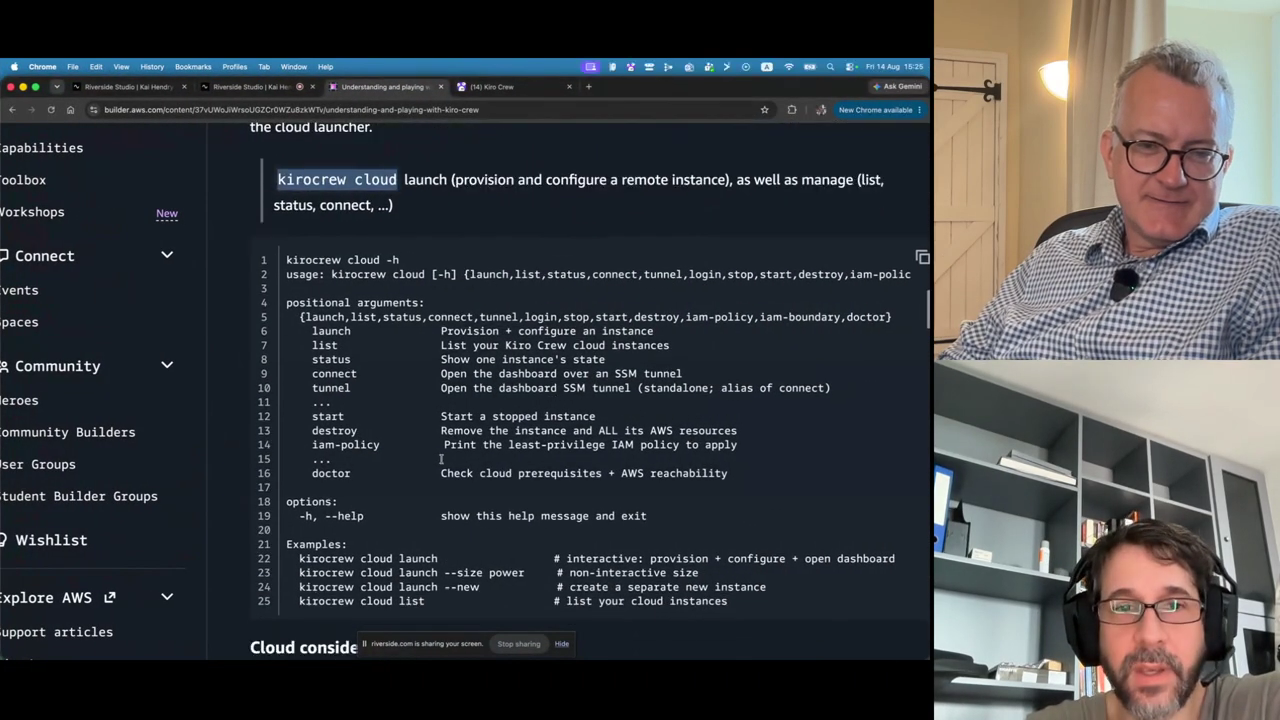Navigate back in Chrome
The image size is (1280, 720).
(12, 110)
